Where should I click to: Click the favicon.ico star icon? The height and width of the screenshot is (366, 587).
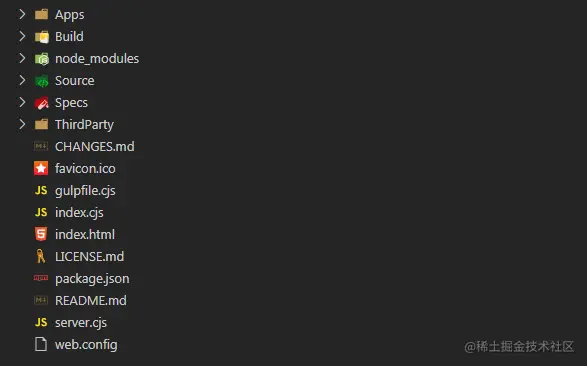point(41,168)
